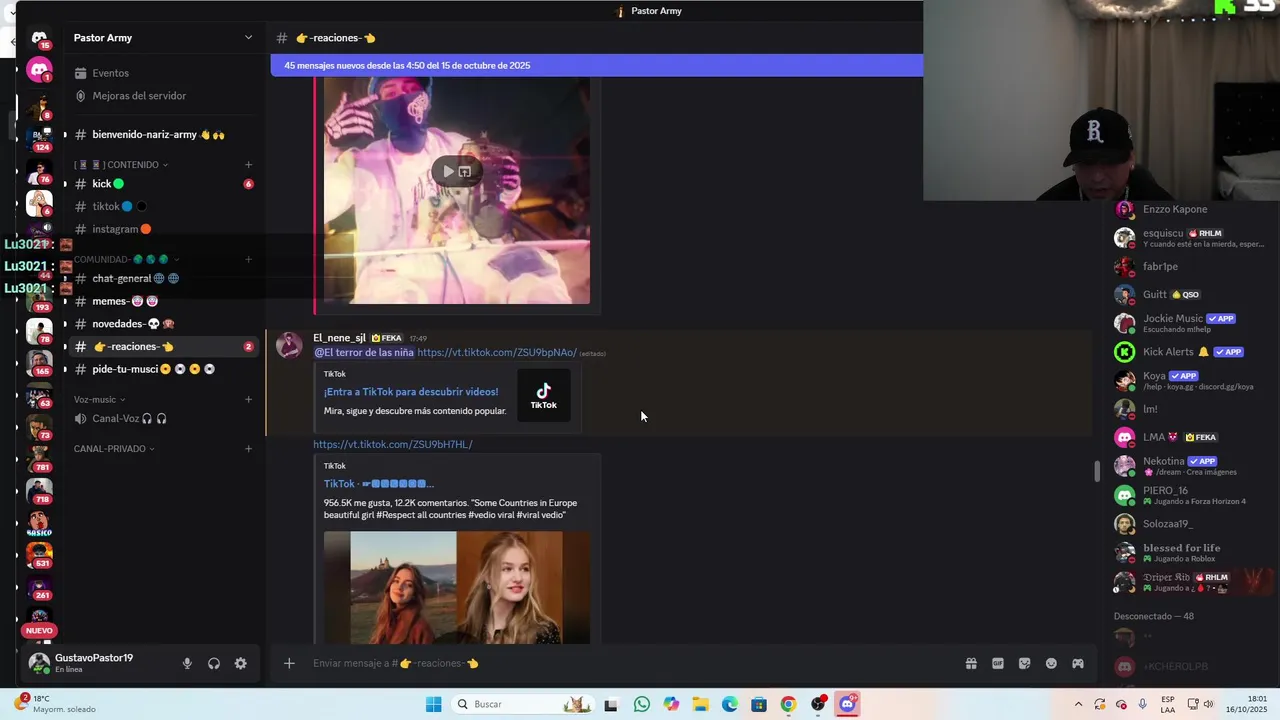Image resolution: width=1280 pixels, height=720 pixels.
Task: Open direct messages icon with badge 15
Action: [x=39, y=39]
